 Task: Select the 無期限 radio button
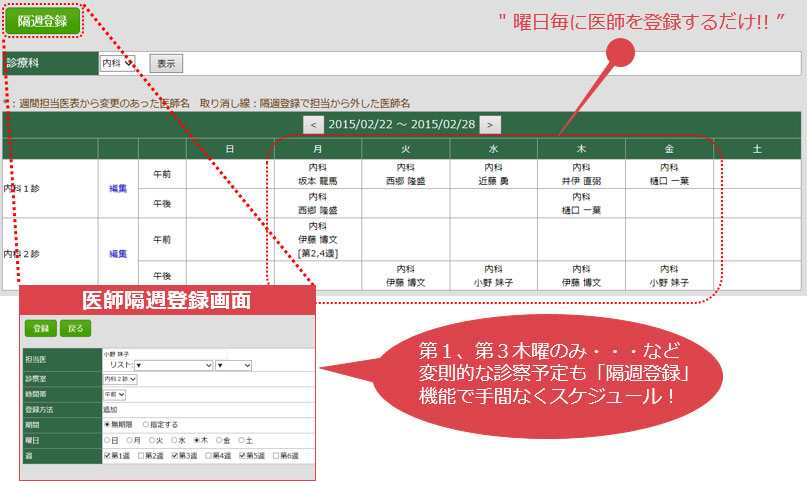107,424
